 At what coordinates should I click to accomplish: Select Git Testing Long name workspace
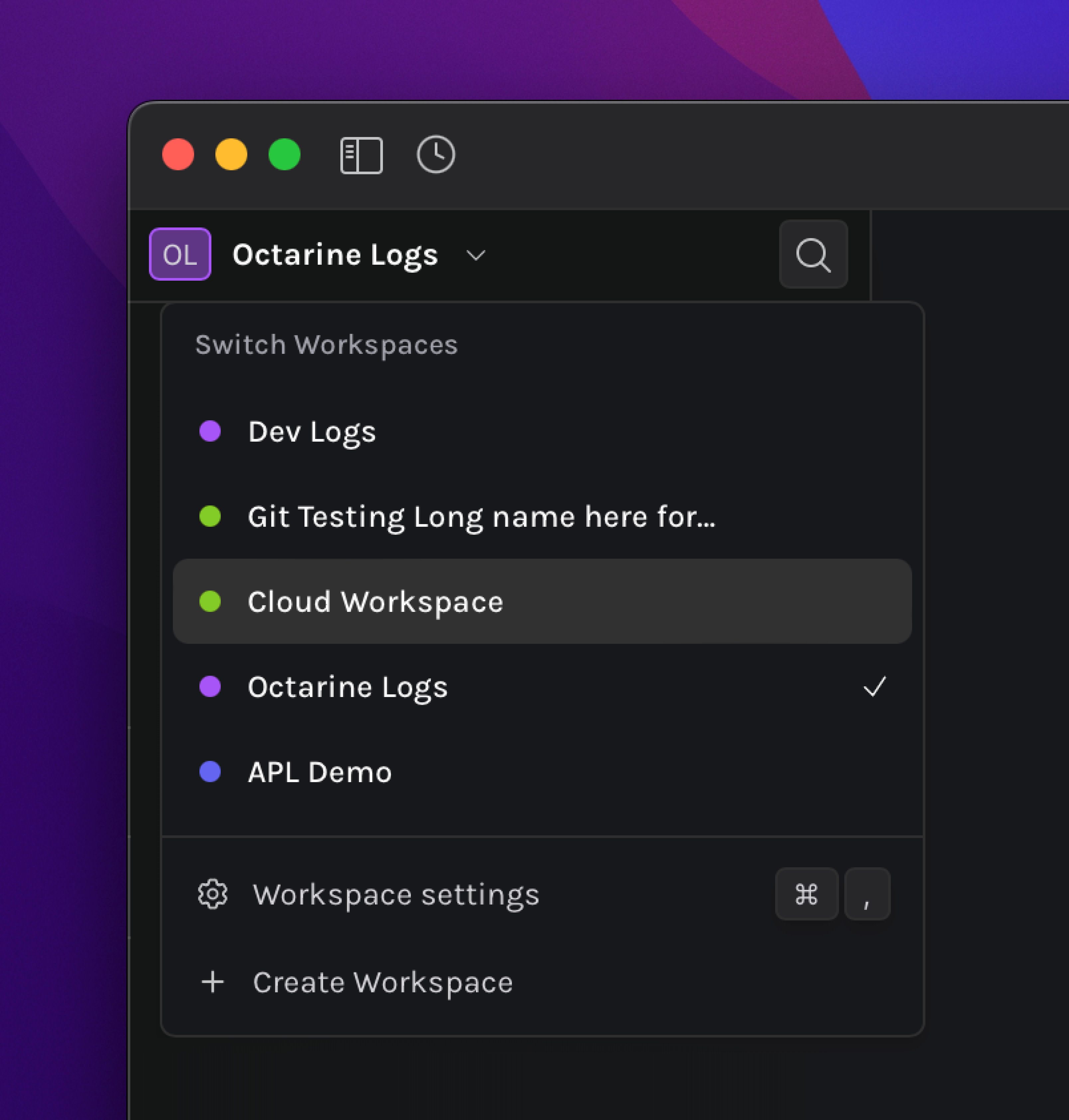pyautogui.click(x=542, y=516)
